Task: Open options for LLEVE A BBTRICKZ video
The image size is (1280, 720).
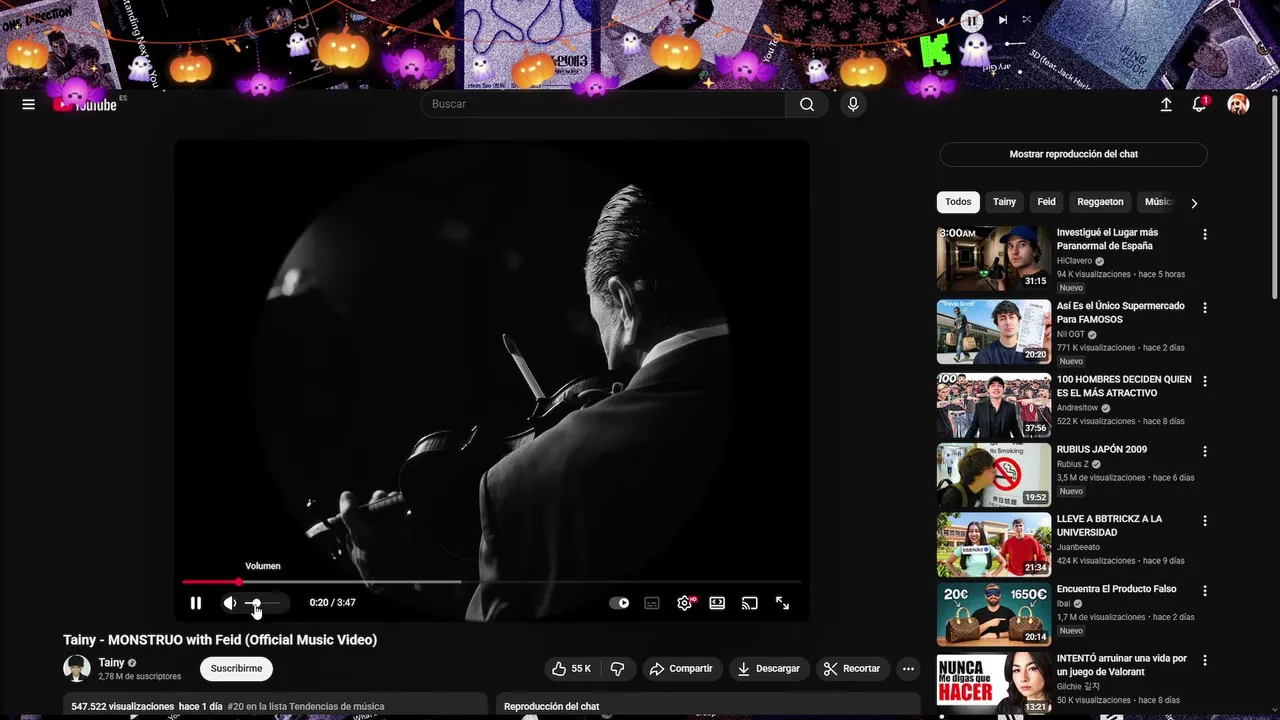Action: 1205,520
